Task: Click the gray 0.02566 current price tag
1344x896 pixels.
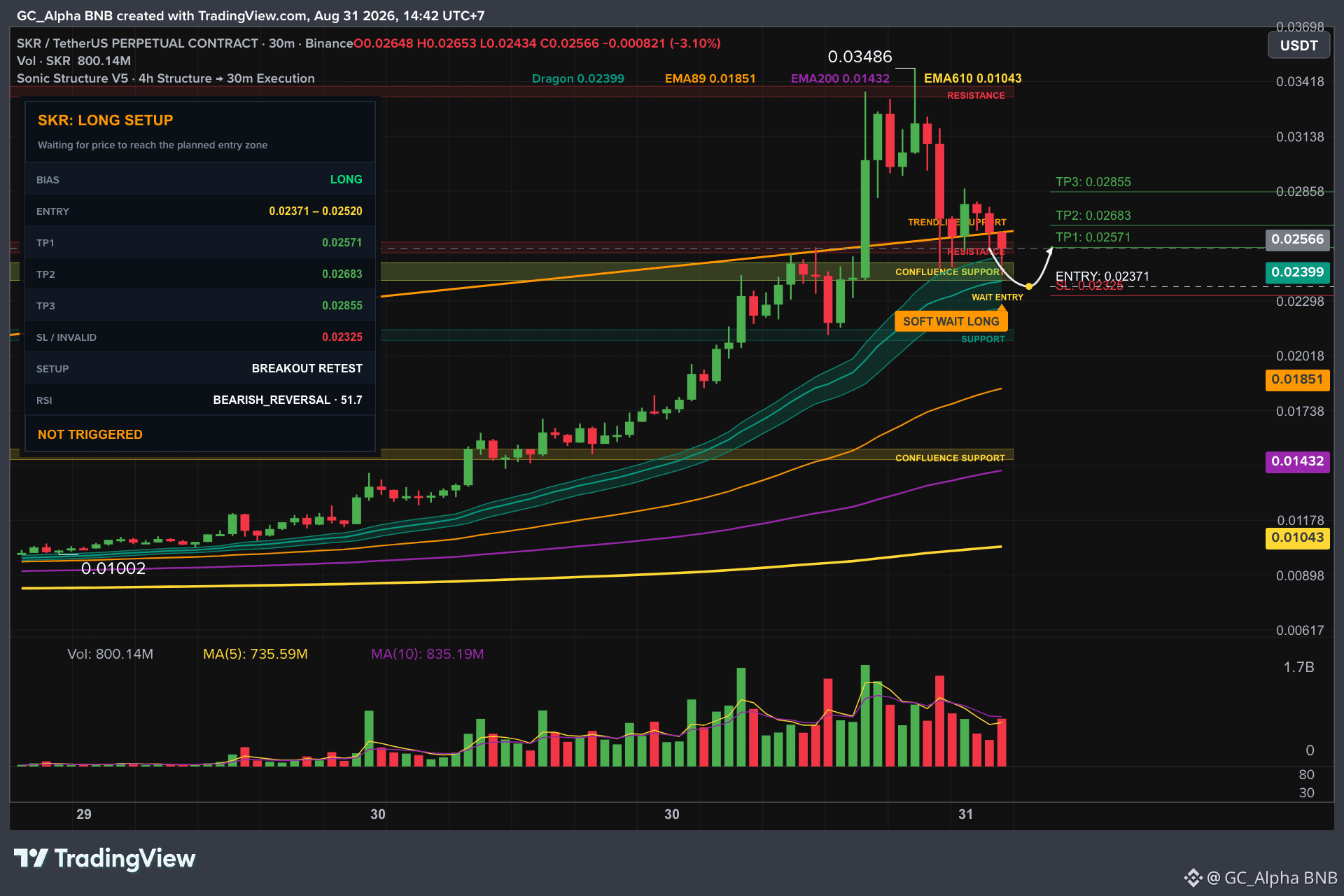Action: (x=1298, y=239)
